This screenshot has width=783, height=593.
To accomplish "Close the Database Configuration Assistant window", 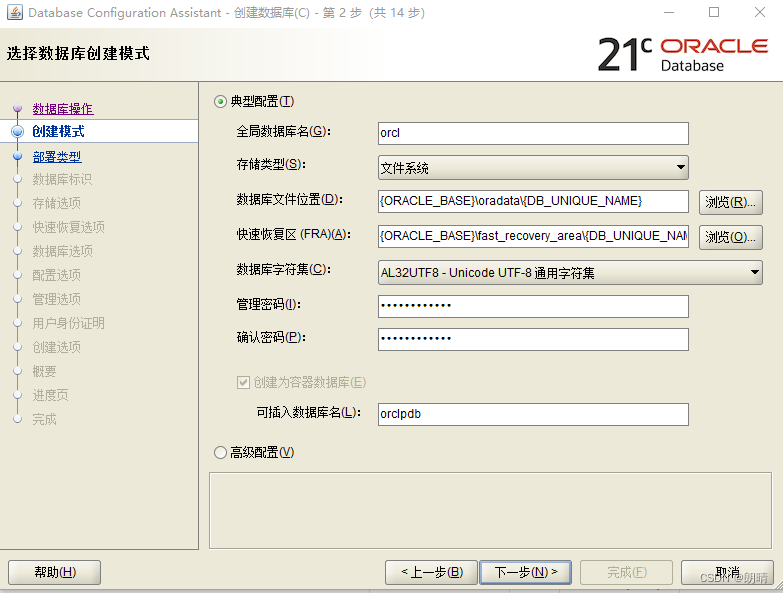I will coord(760,12).
